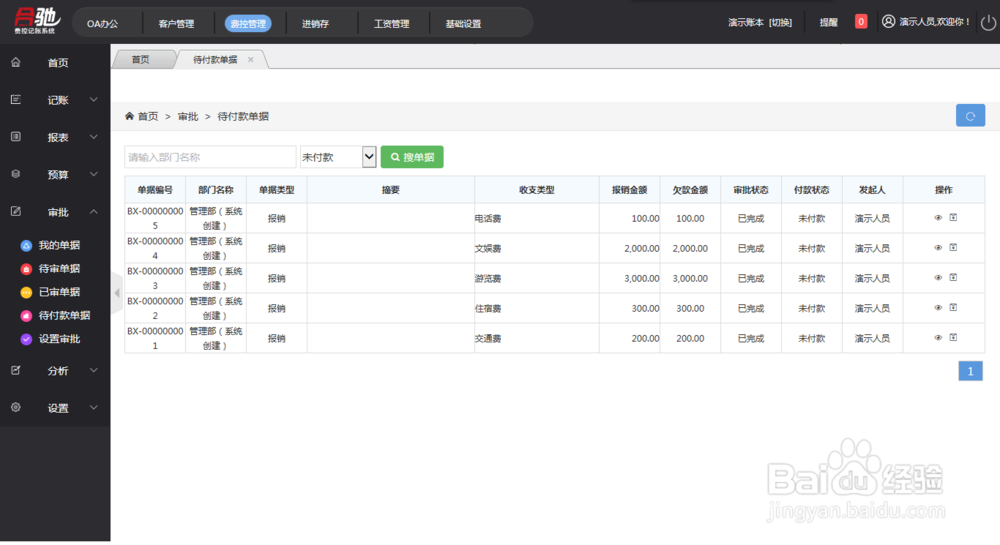Click the payment icon for BX-000000005
The height and width of the screenshot is (545, 1000).
tap(953, 217)
